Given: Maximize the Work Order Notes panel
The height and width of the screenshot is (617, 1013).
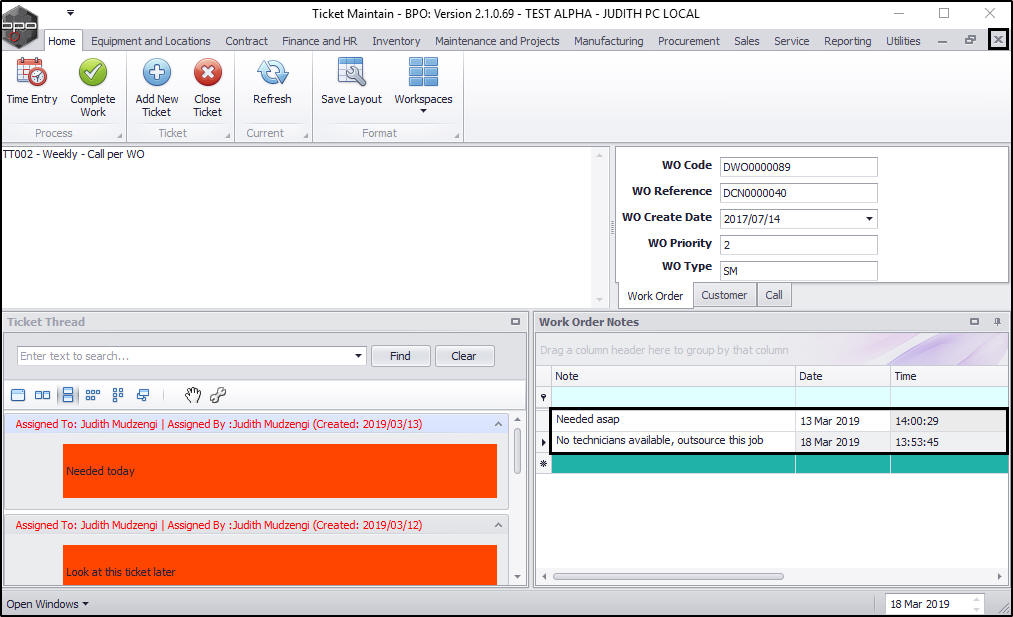Looking at the screenshot, I should point(974,322).
